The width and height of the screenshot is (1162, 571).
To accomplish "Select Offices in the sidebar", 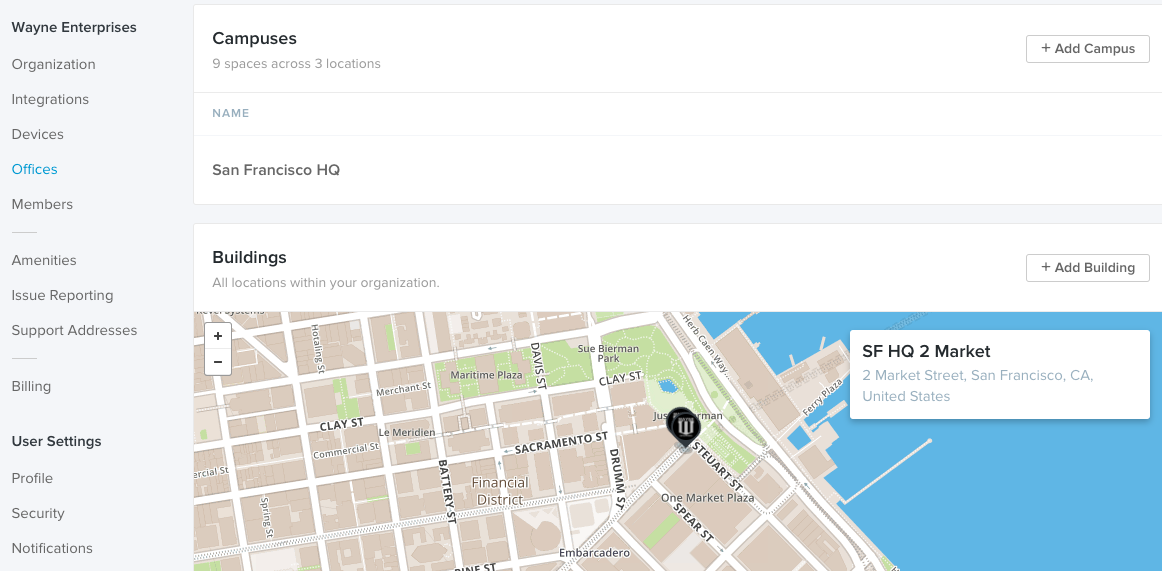I will [35, 169].
